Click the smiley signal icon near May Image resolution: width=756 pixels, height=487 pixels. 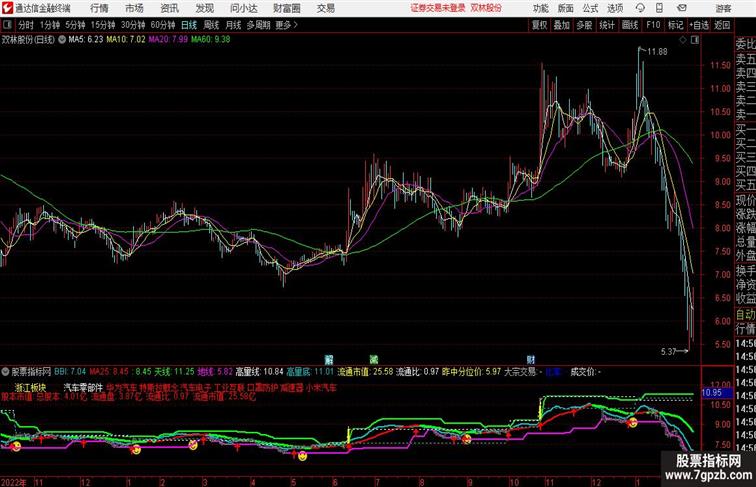[302, 456]
